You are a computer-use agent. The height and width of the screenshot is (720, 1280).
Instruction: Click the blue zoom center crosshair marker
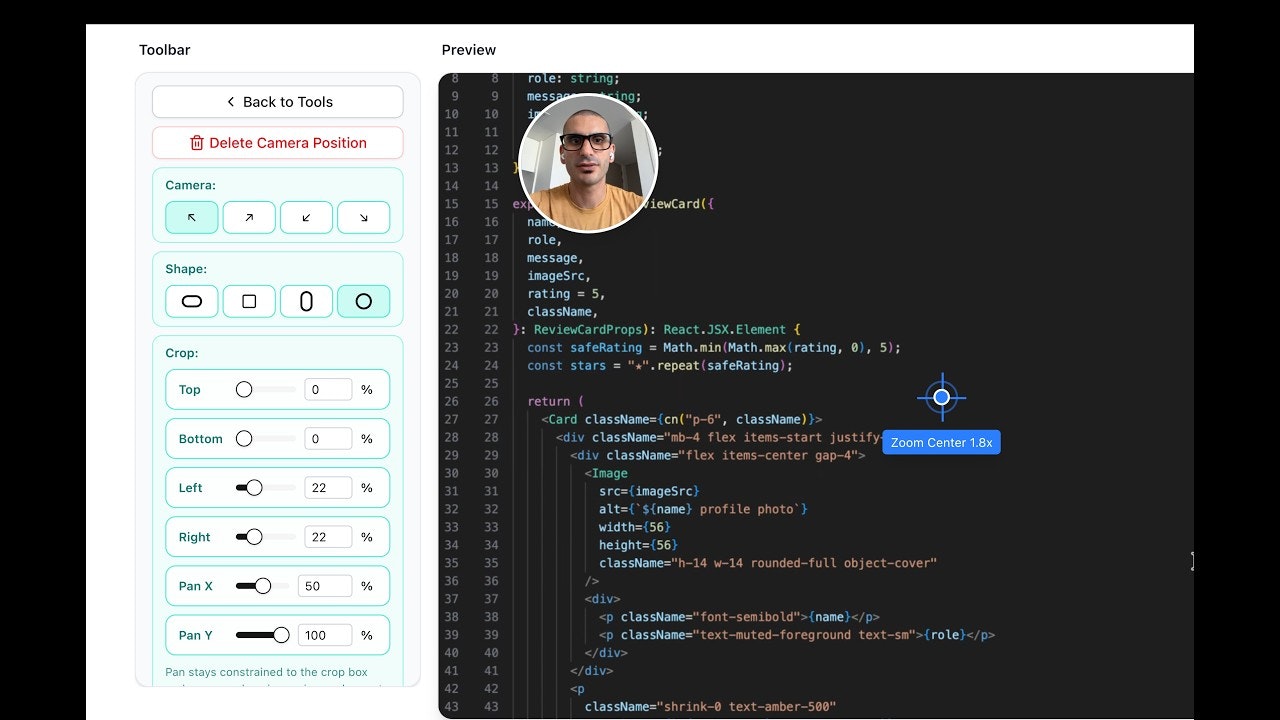pyautogui.click(x=941, y=397)
